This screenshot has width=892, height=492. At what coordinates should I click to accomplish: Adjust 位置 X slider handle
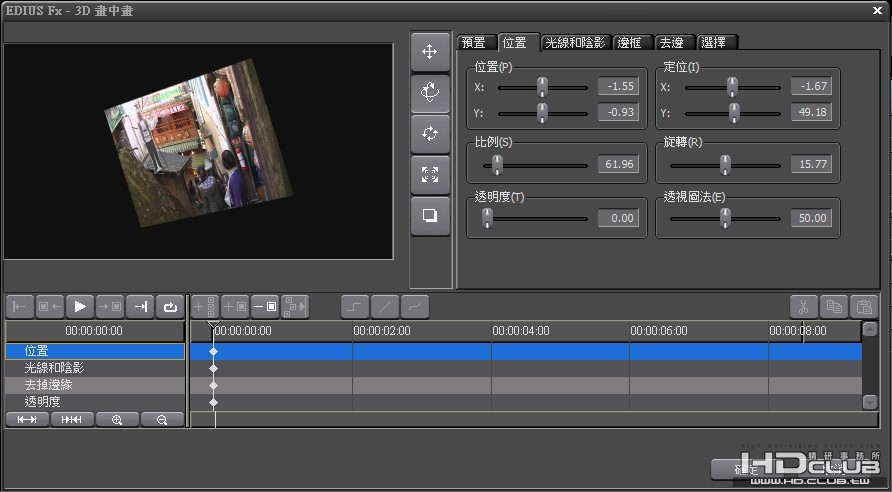click(543, 87)
